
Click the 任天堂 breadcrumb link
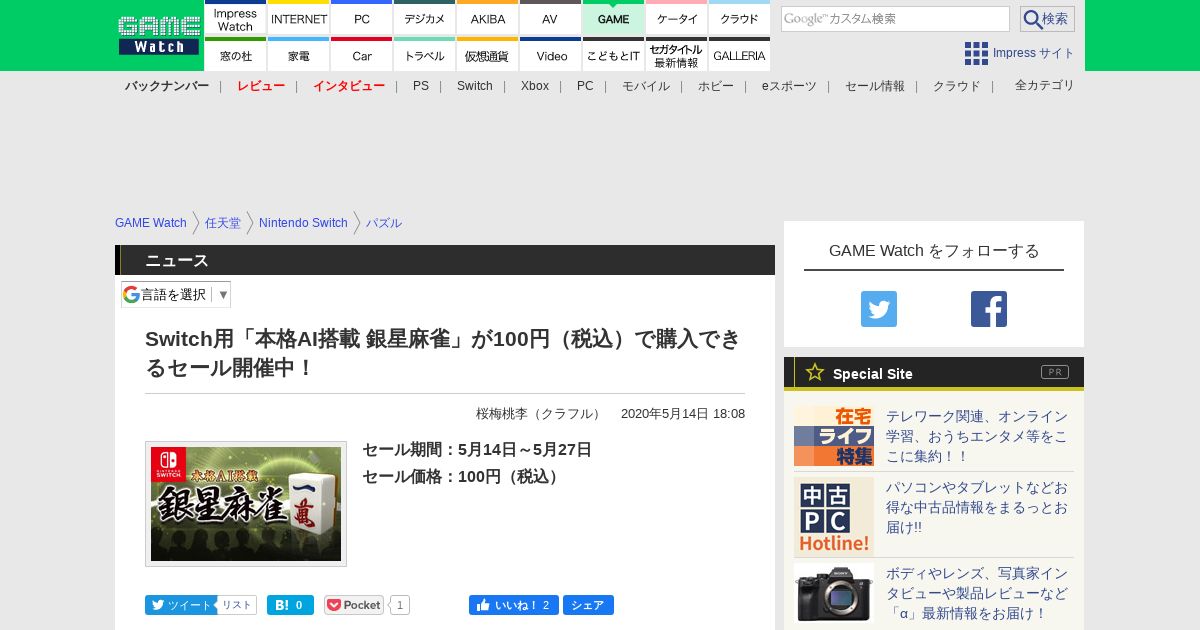tap(223, 223)
